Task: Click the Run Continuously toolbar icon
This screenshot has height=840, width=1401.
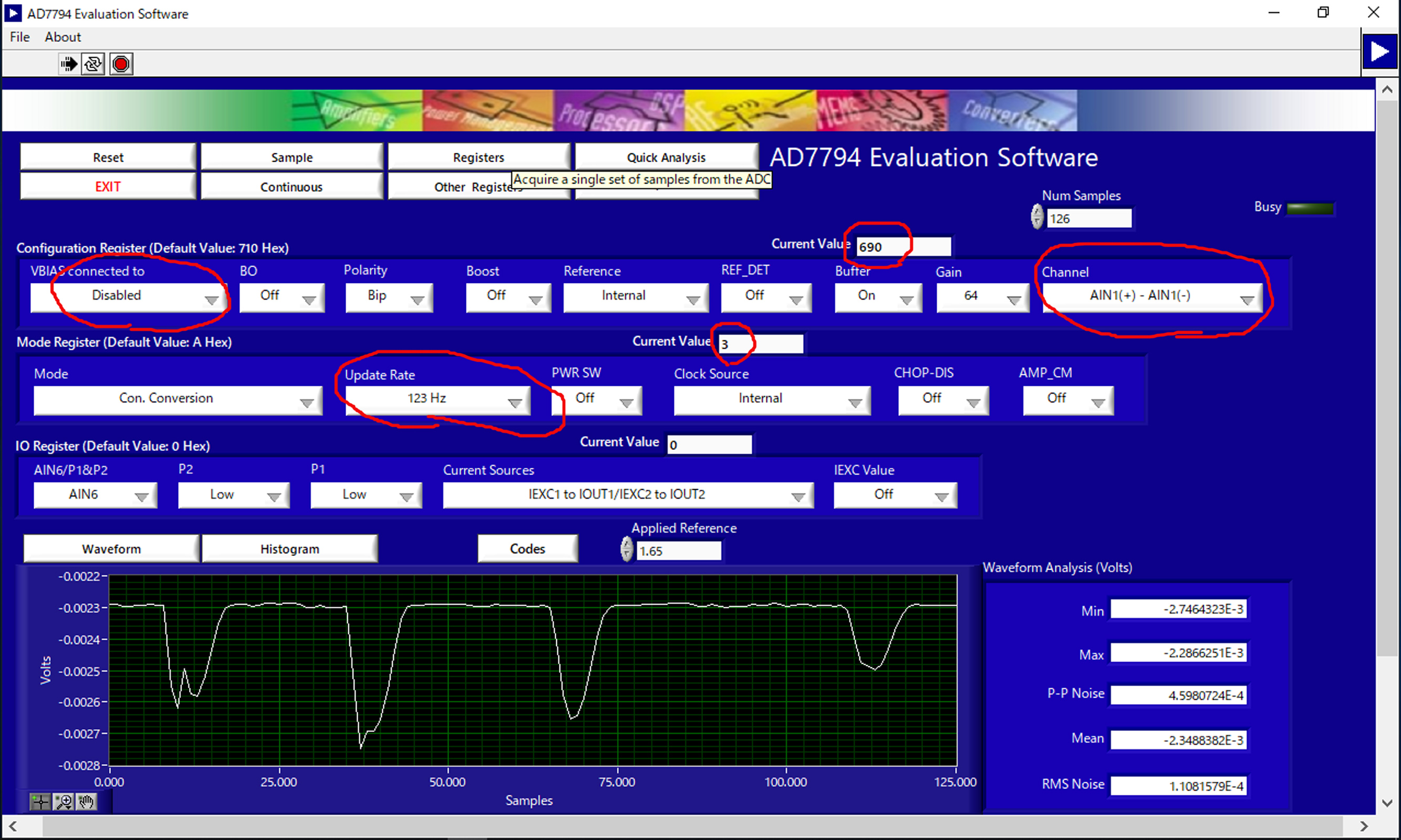Action: click(94, 64)
